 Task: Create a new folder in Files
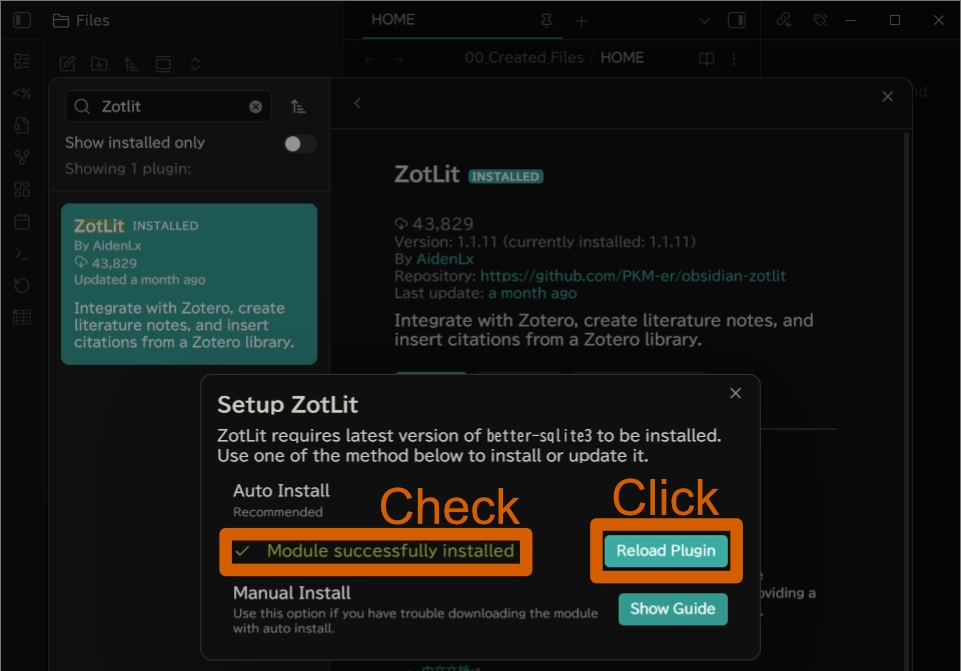tap(99, 64)
